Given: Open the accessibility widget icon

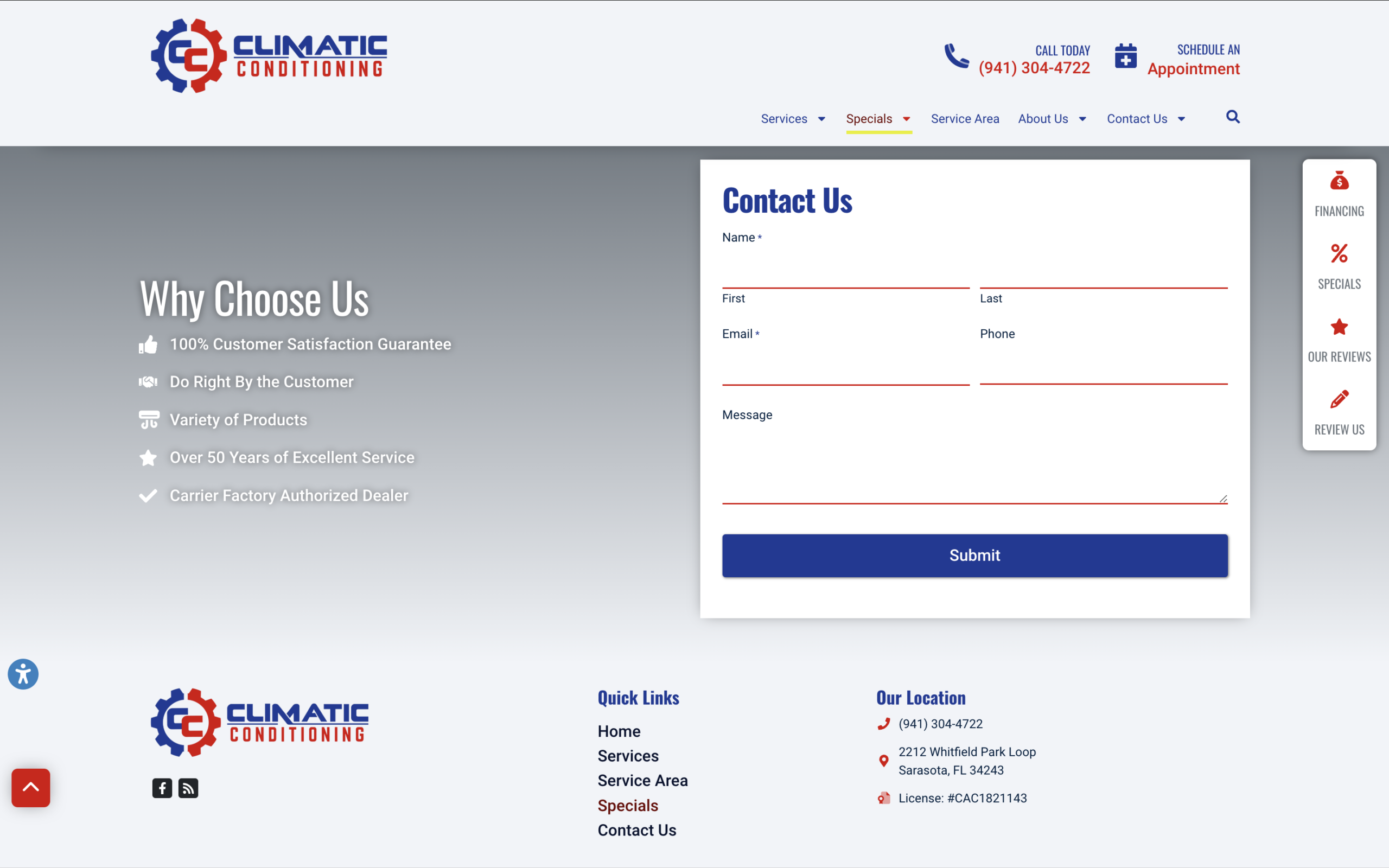Looking at the screenshot, I should pyautogui.click(x=23, y=674).
